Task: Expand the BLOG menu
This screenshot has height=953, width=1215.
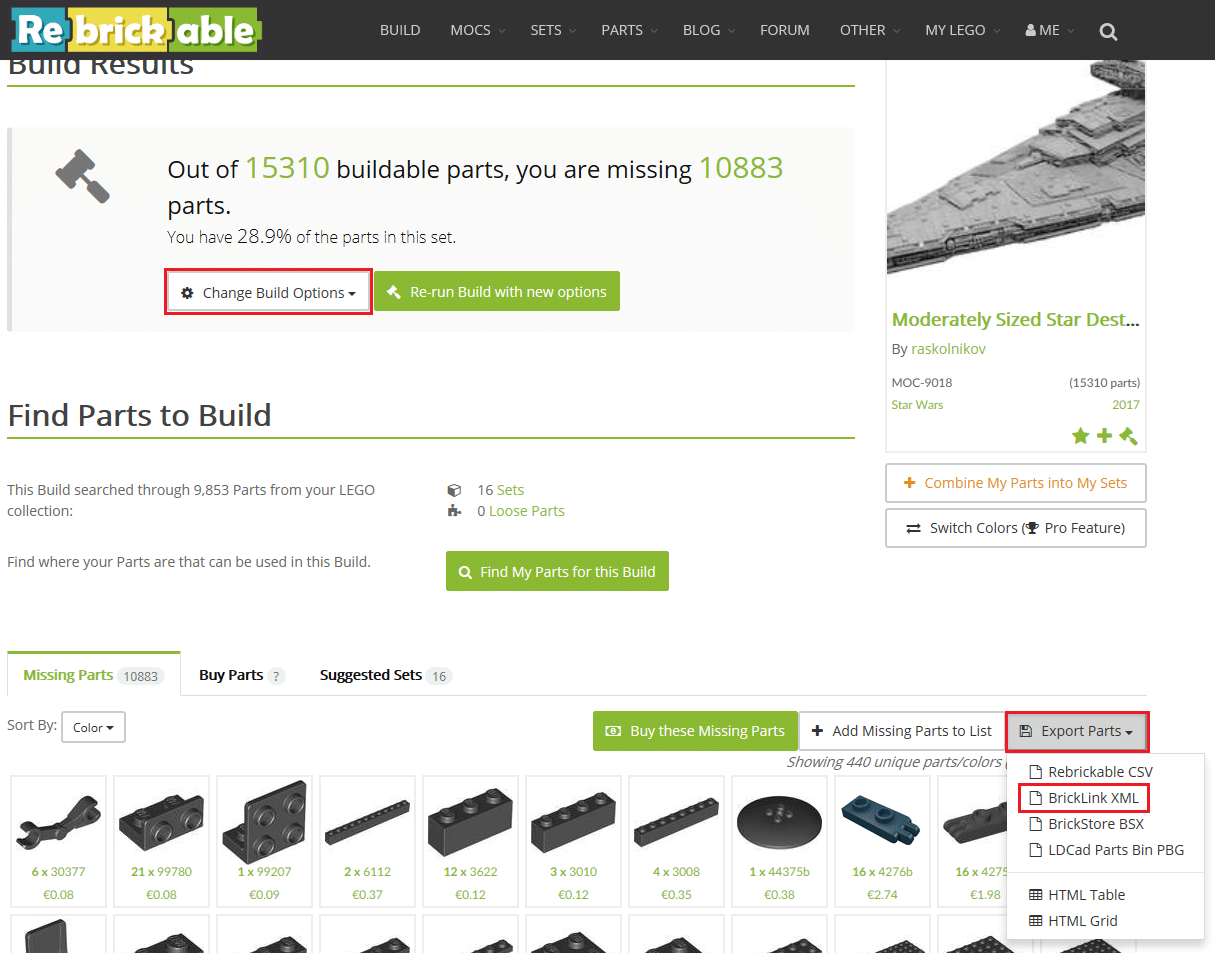Action: click(709, 30)
